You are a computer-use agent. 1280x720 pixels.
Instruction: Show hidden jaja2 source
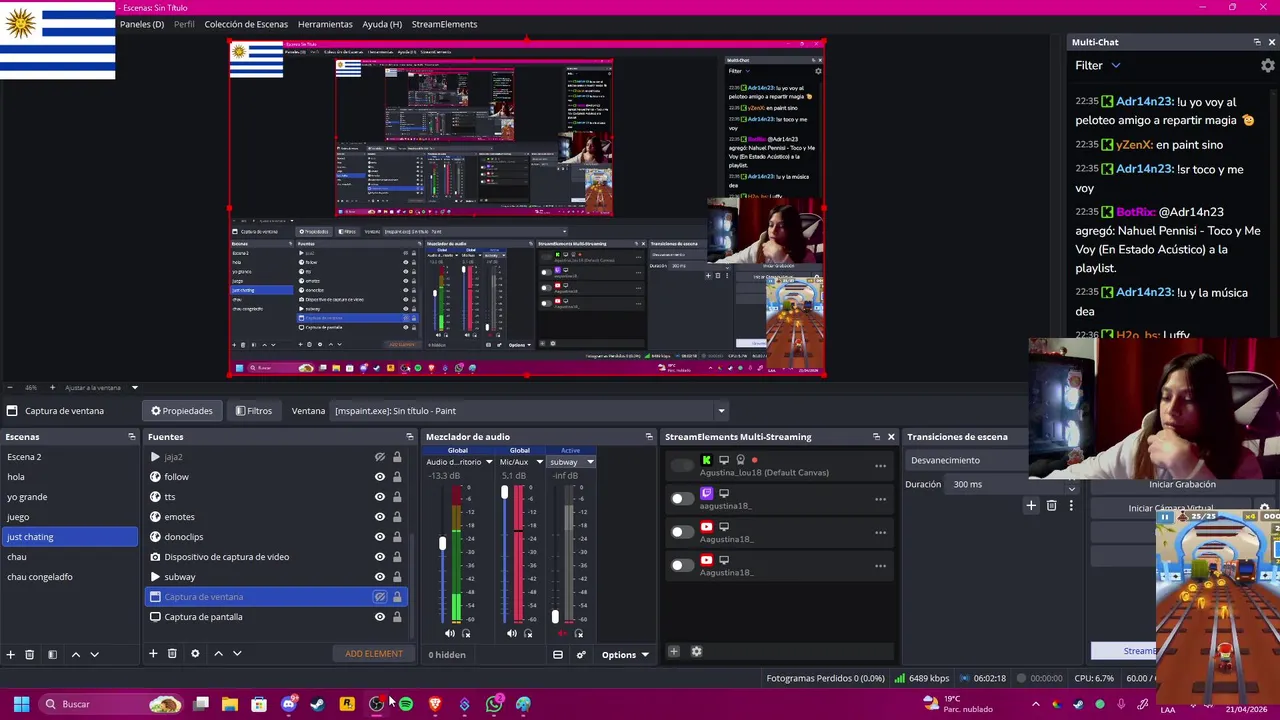[x=380, y=457]
